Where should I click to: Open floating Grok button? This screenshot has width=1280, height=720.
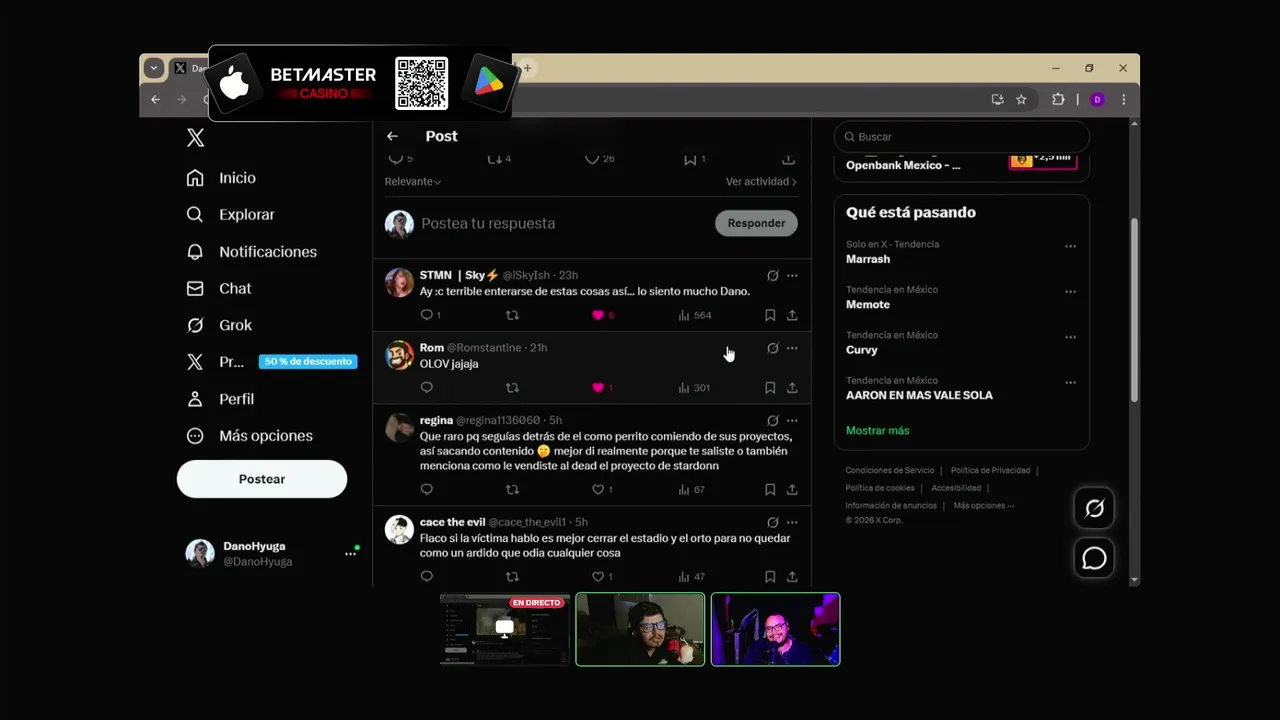pyautogui.click(x=1095, y=508)
